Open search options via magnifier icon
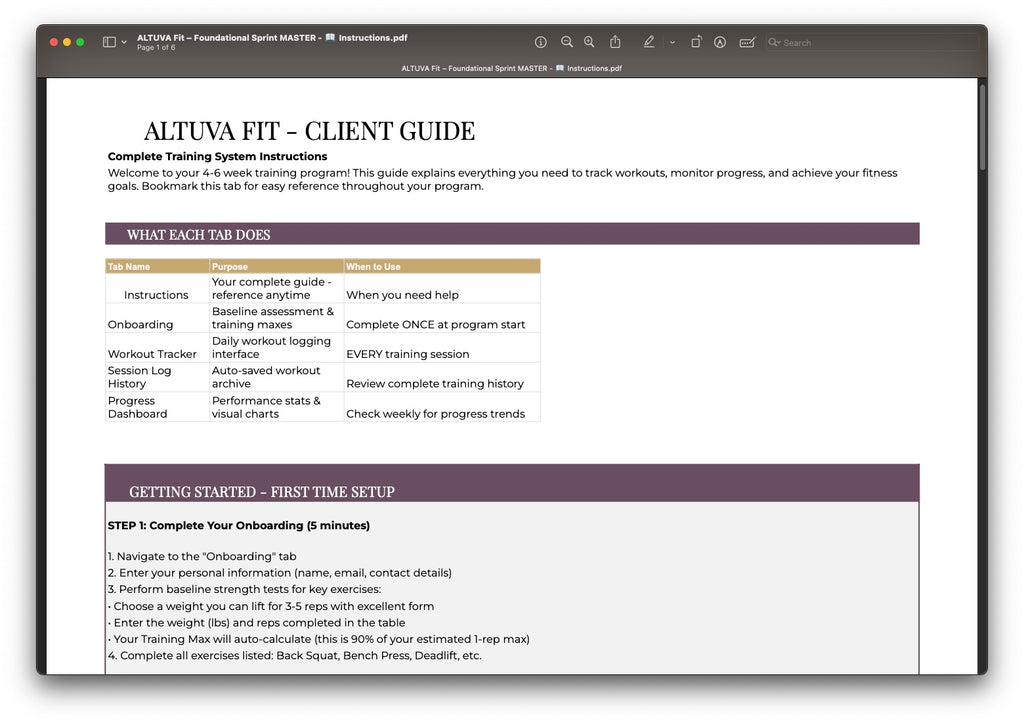 tap(774, 43)
